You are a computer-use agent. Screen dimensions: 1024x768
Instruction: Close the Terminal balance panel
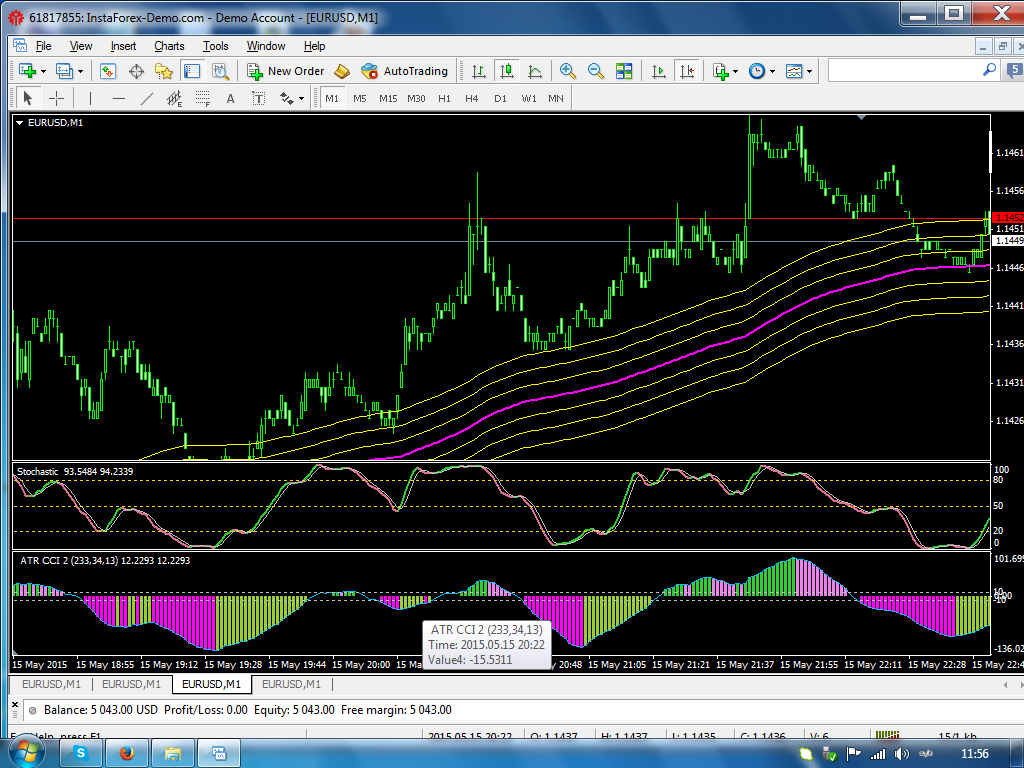pos(14,705)
